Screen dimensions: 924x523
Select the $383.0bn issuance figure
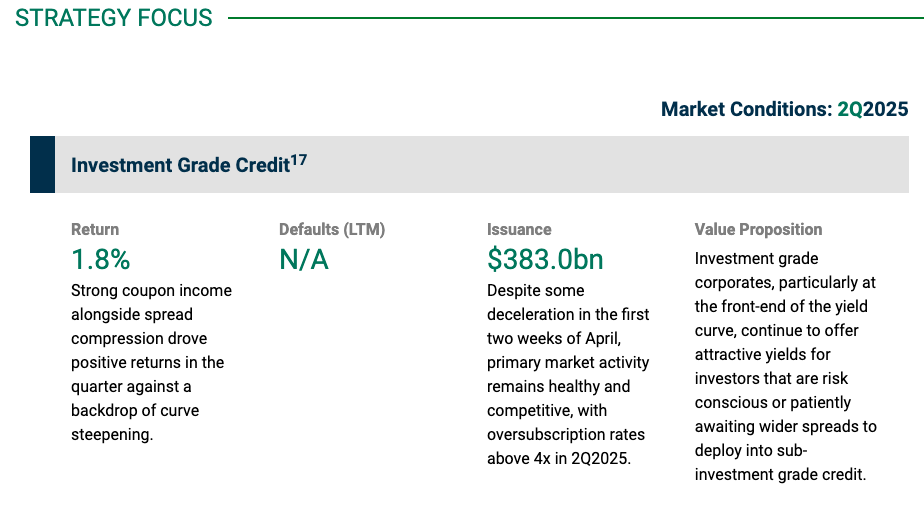(545, 260)
